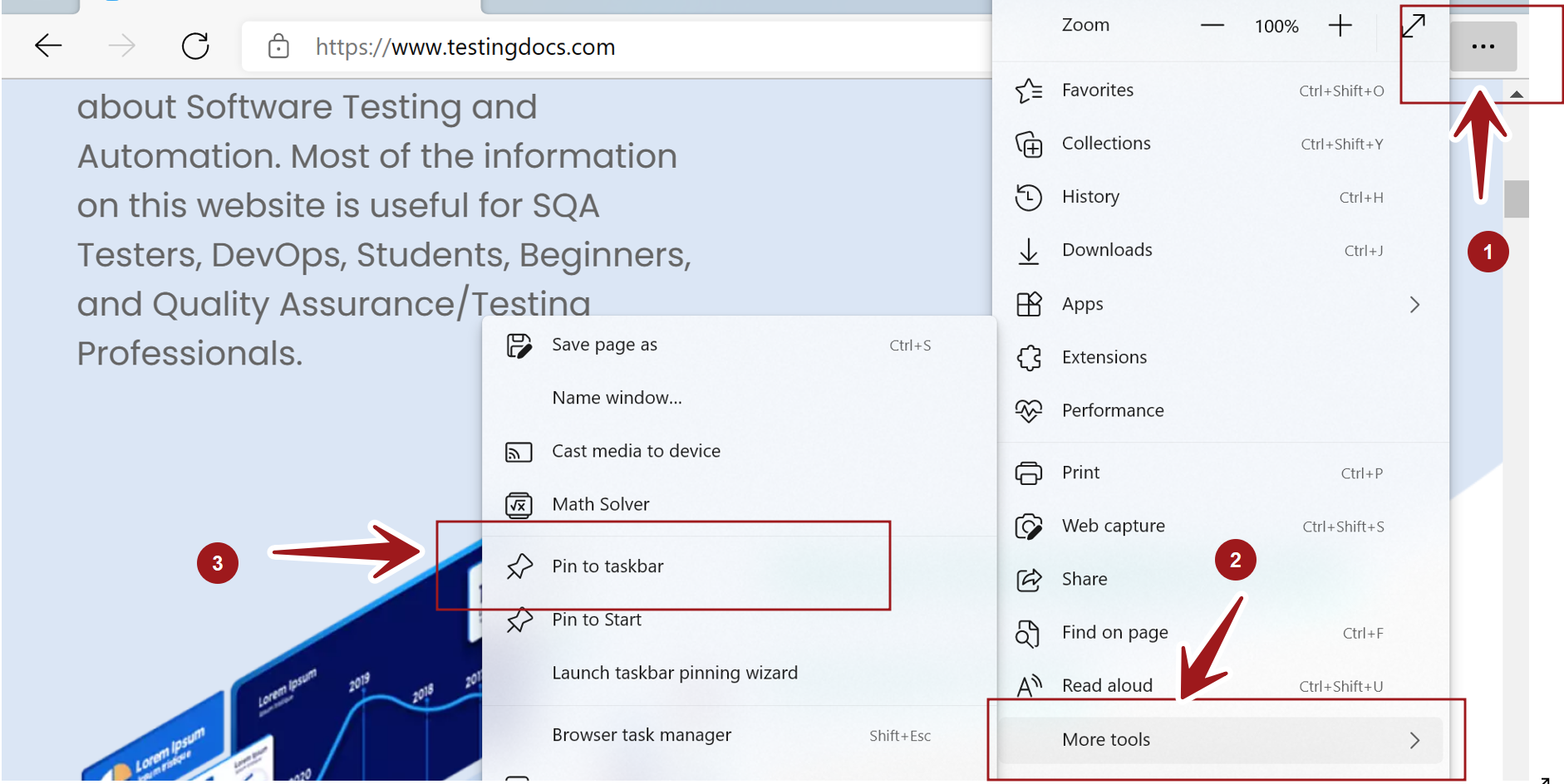
Task: Open History from the menu
Action: 1221,197
